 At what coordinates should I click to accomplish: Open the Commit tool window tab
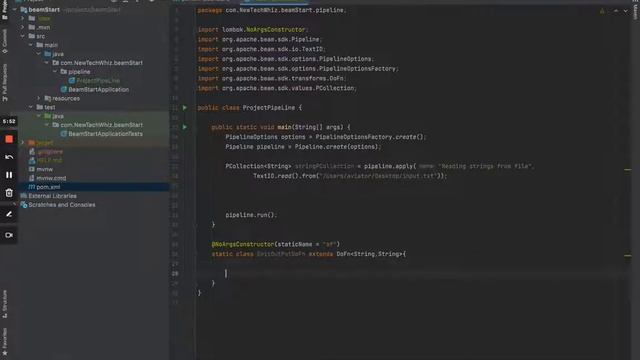tap(4, 41)
